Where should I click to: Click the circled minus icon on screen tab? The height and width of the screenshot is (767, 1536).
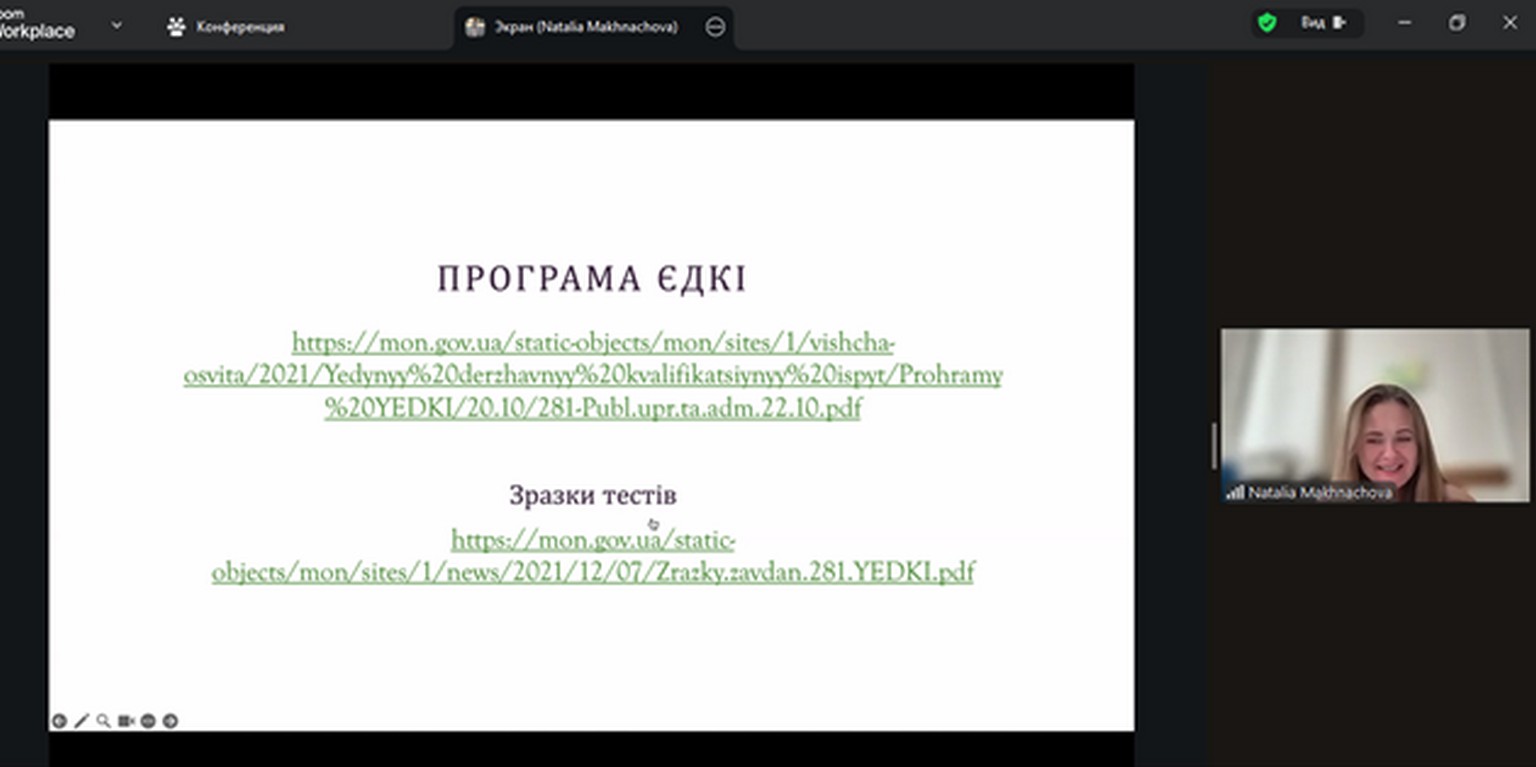(715, 27)
